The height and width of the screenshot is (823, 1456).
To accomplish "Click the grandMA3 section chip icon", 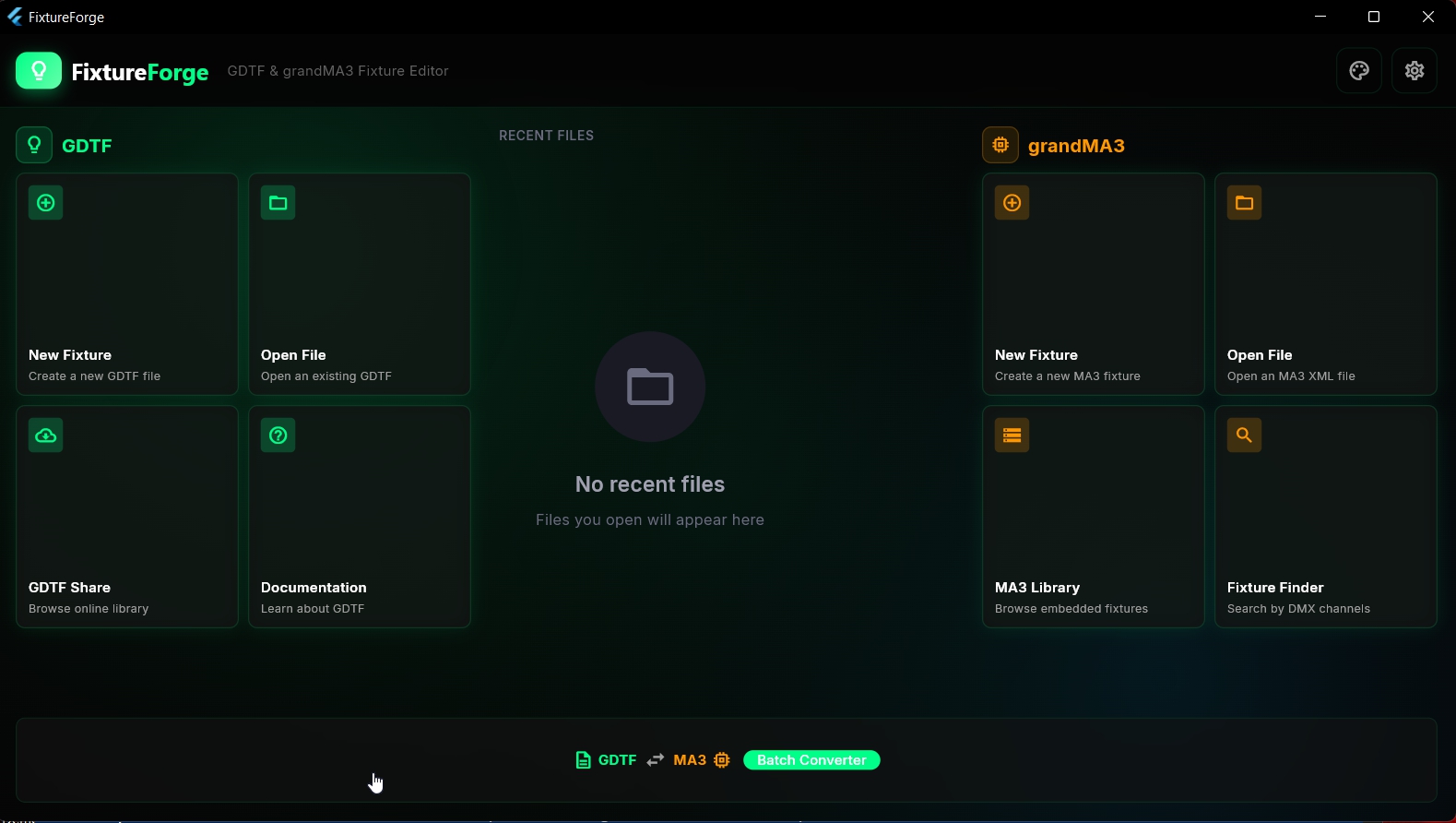I will tap(1000, 145).
